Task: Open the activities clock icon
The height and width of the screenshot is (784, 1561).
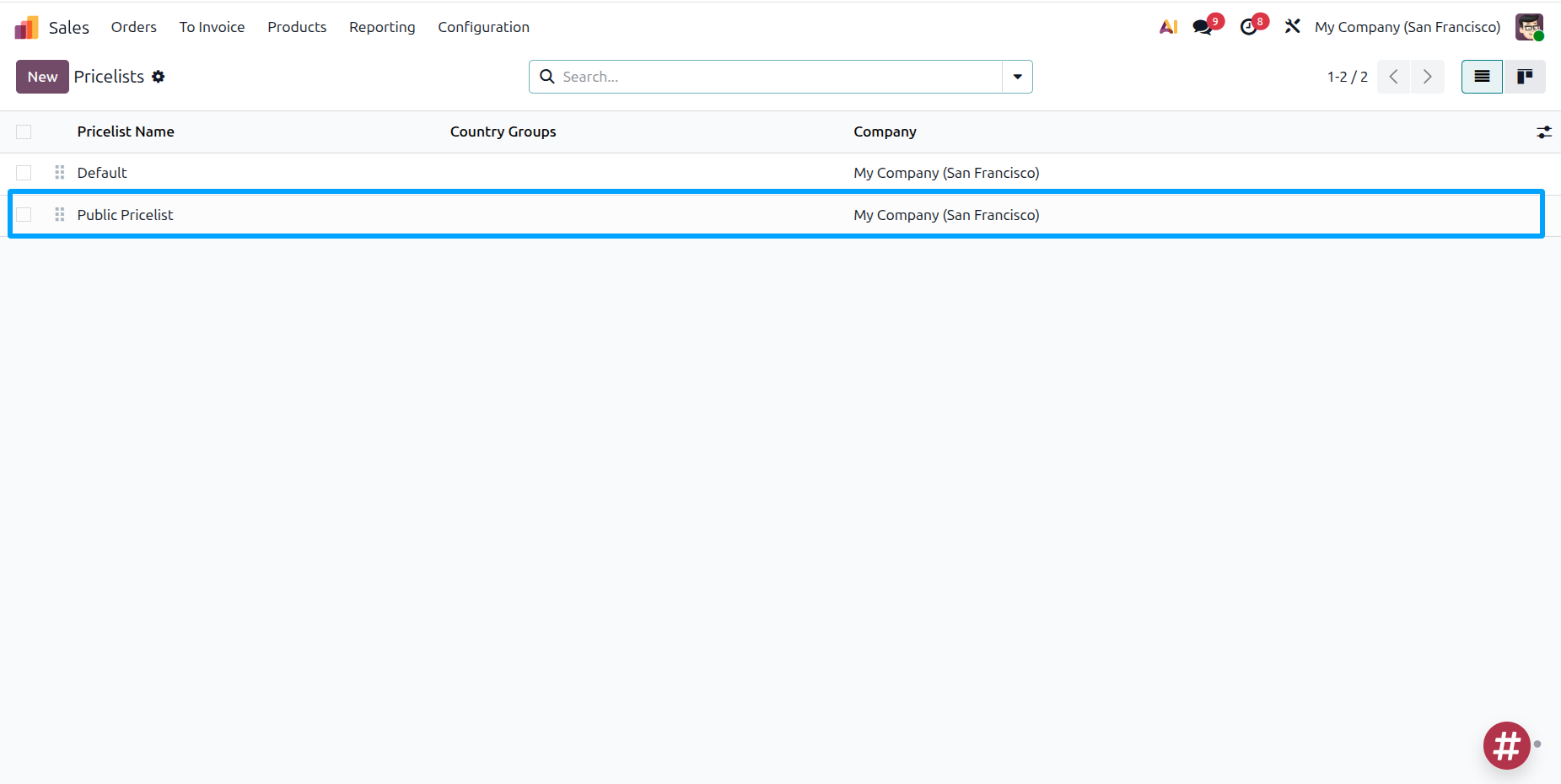Action: tap(1249, 26)
